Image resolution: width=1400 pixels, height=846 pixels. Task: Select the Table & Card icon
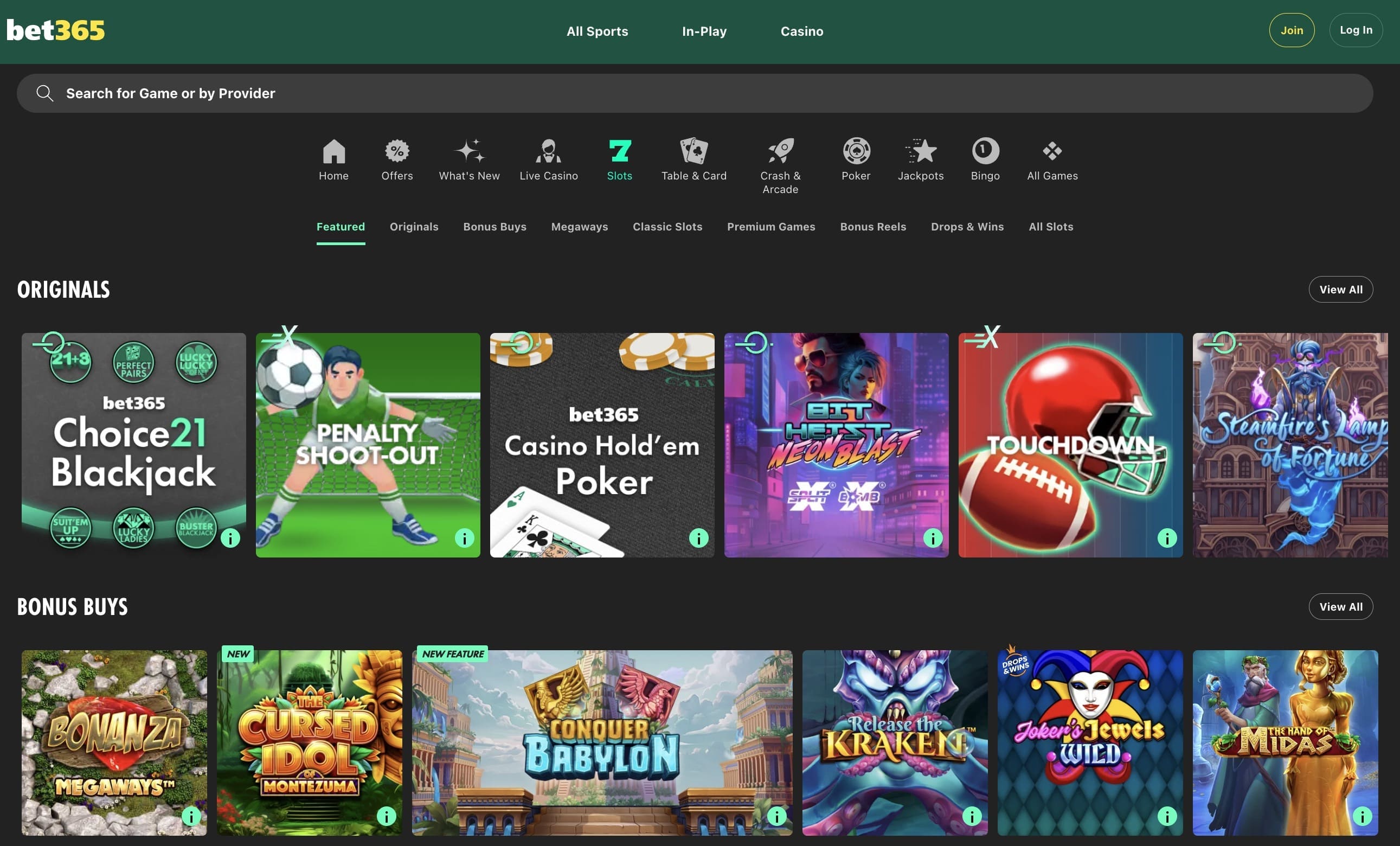pyautogui.click(x=693, y=151)
